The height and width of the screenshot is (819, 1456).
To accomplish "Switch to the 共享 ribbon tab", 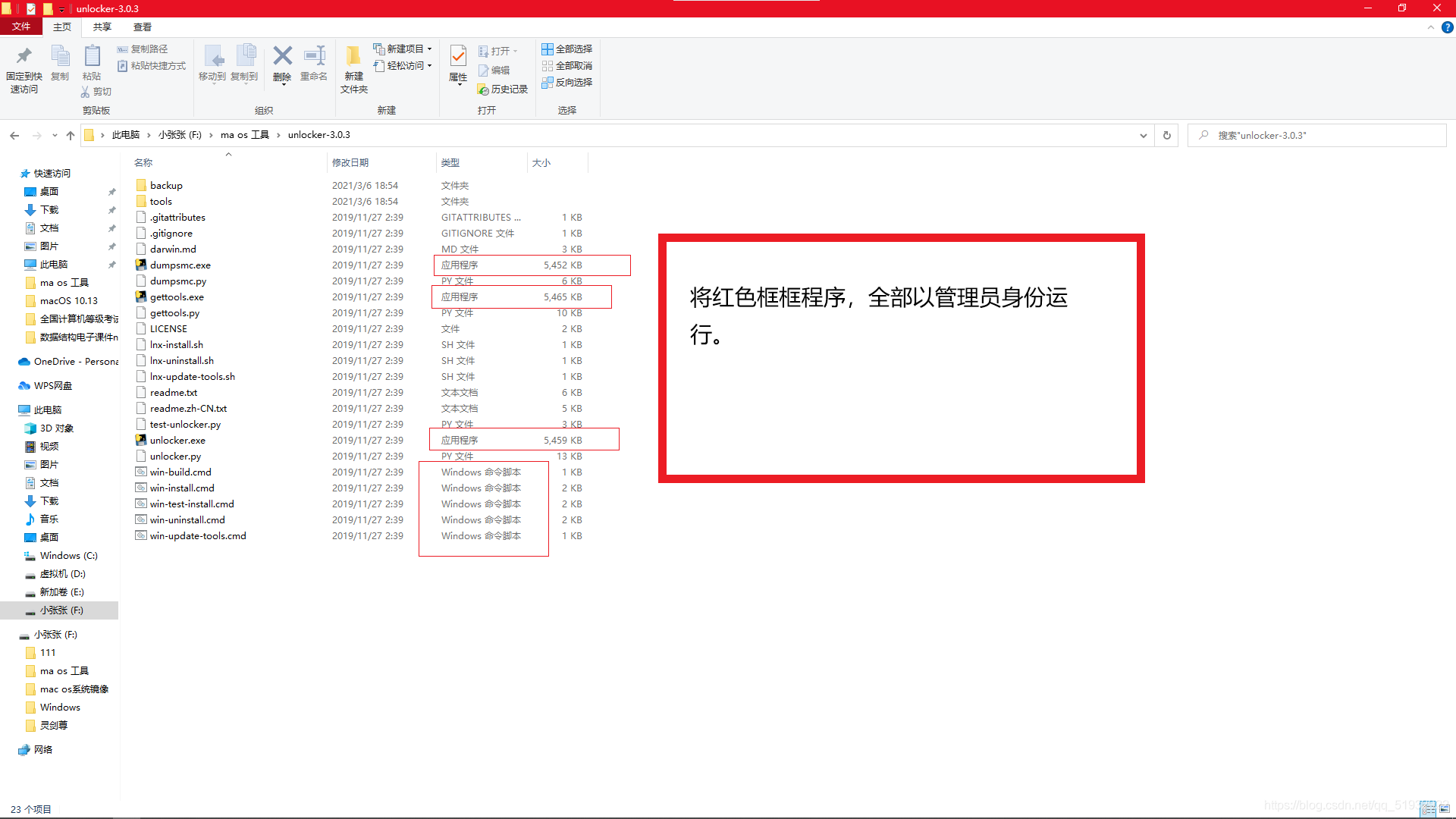I will 101,27.
